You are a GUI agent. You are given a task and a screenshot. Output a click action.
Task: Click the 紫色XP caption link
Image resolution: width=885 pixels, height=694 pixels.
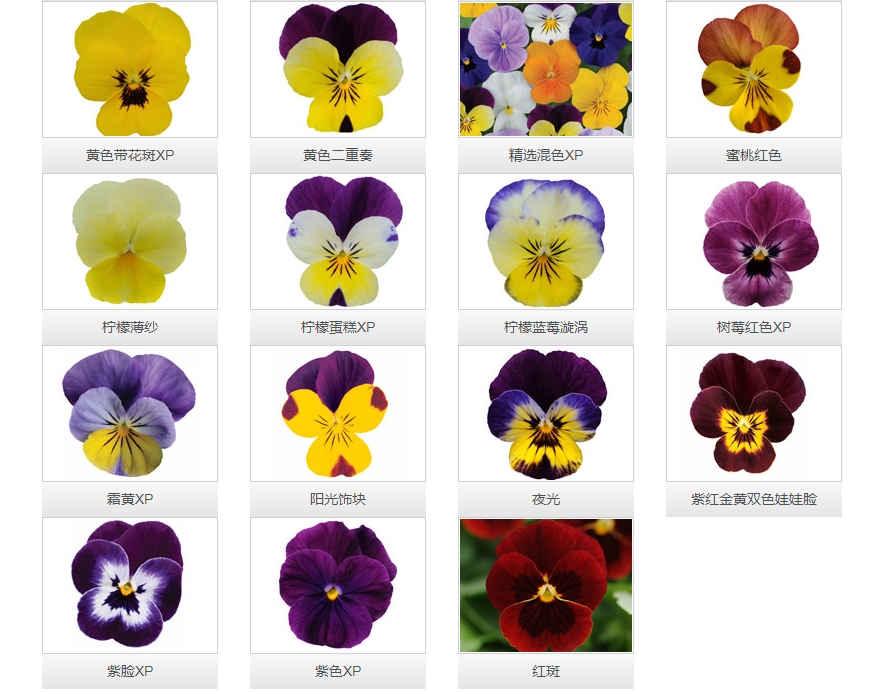click(x=338, y=671)
